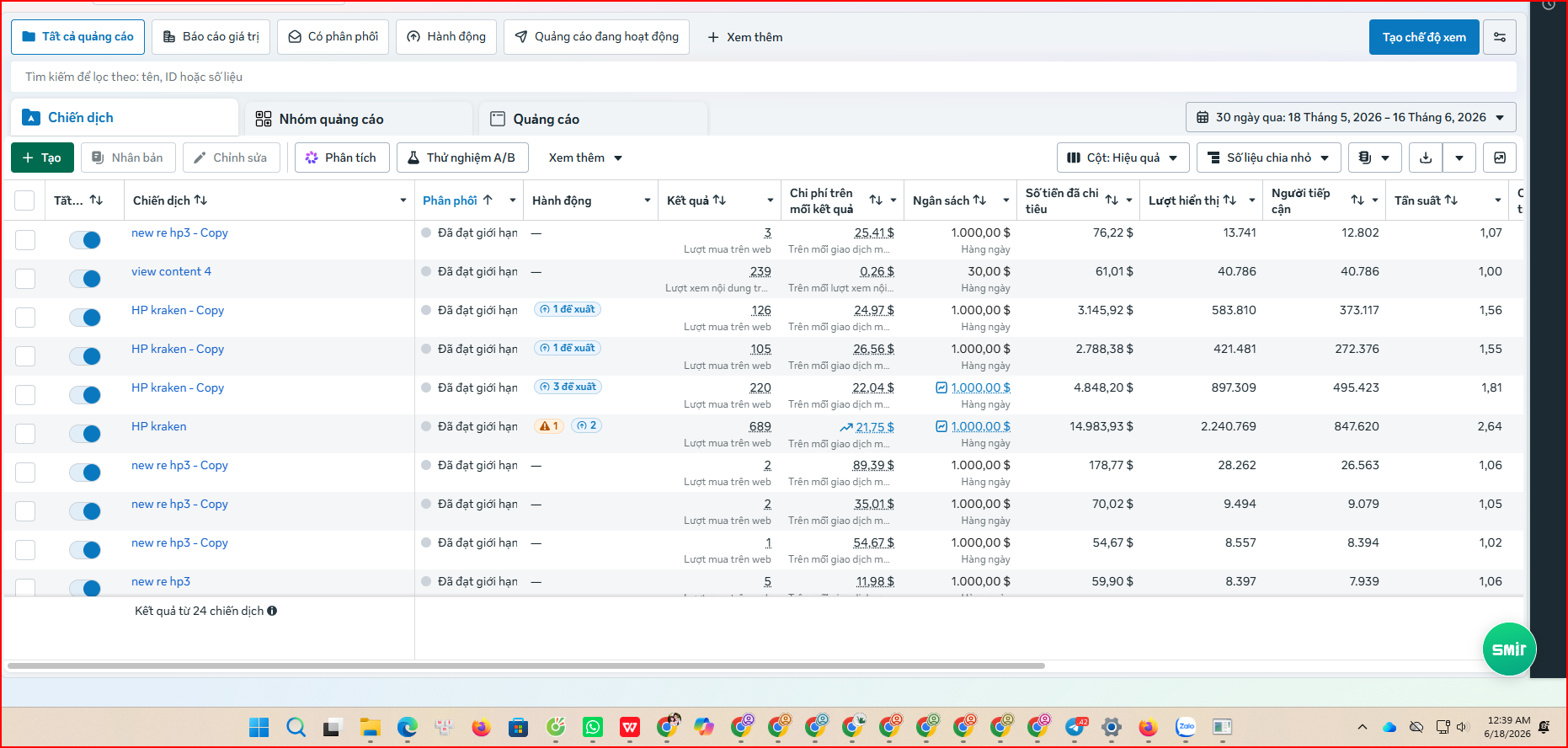Select the Quảng cáo đang hoạt động view

tap(596, 37)
